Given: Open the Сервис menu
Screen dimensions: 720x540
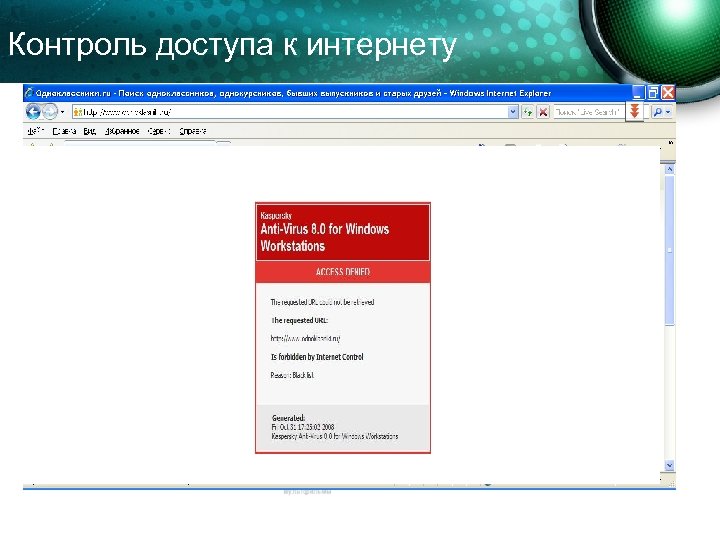Looking at the screenshot, I should tap(159, 131).
